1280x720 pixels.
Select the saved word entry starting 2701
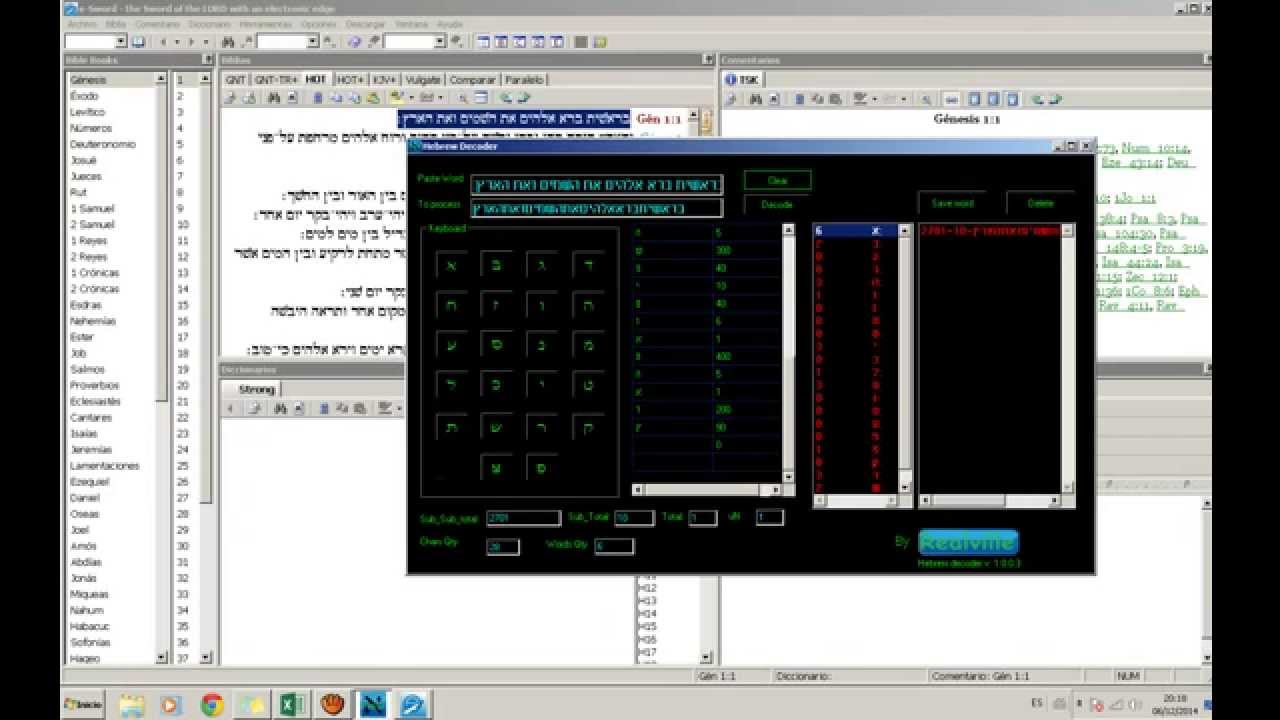point(990,230)
